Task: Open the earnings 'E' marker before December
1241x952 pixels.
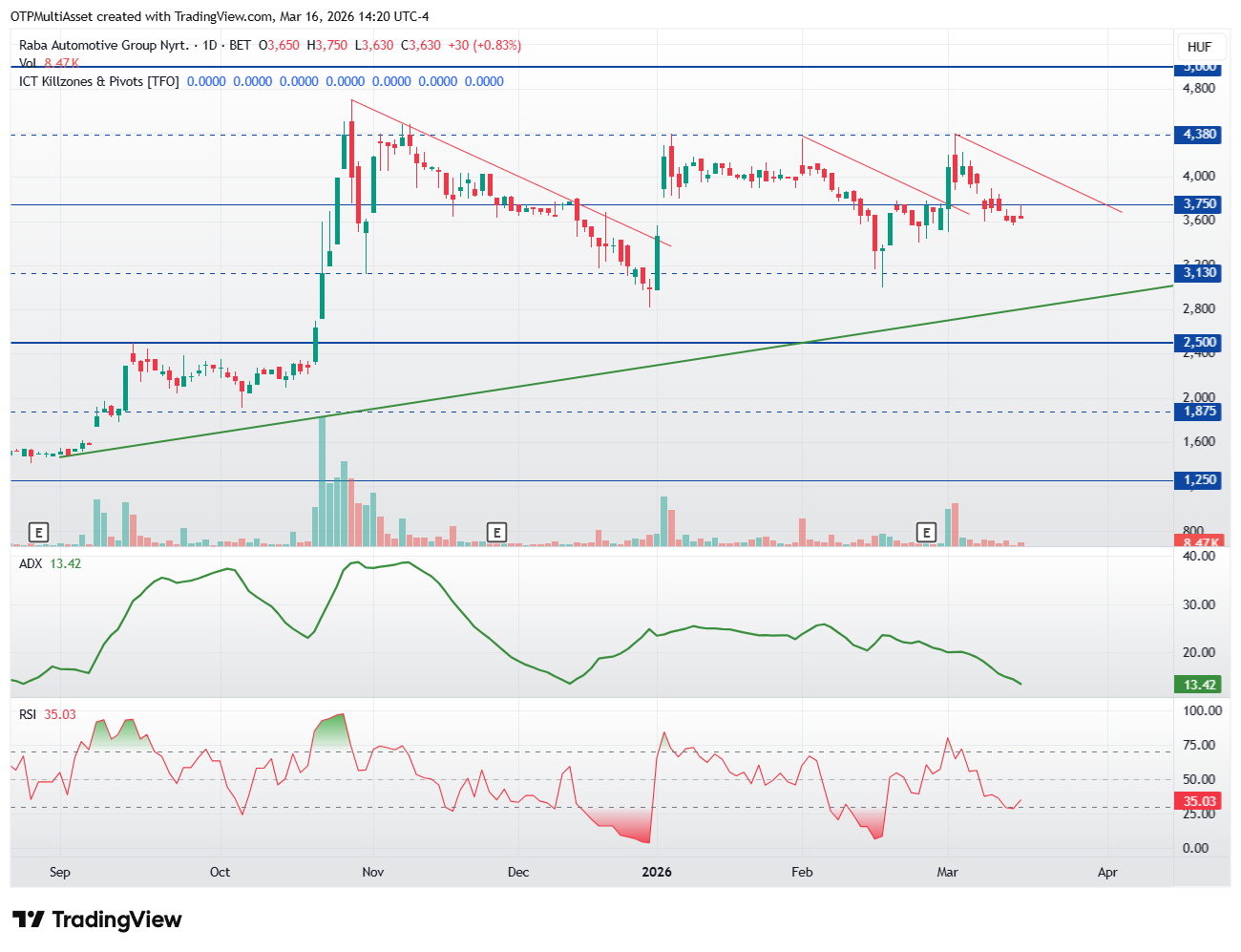Action: [x=495, y=532]
